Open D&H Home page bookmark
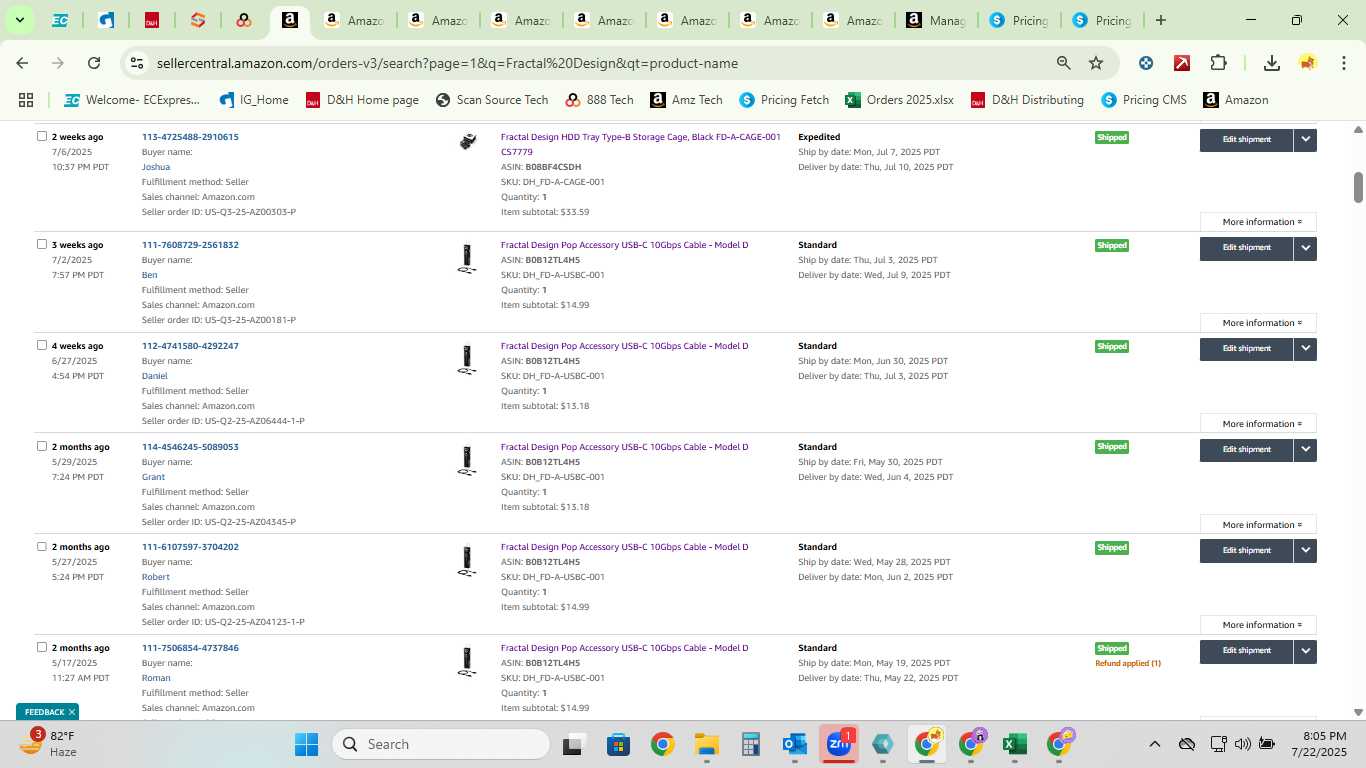Screen dimensions: 1366x768 point(362,100)
